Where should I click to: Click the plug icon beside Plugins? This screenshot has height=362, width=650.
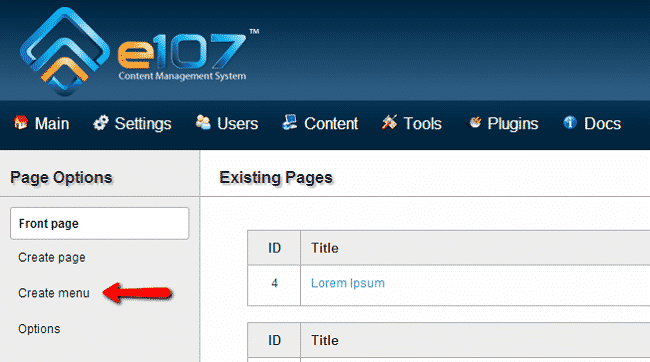click(x=475, y=122)
